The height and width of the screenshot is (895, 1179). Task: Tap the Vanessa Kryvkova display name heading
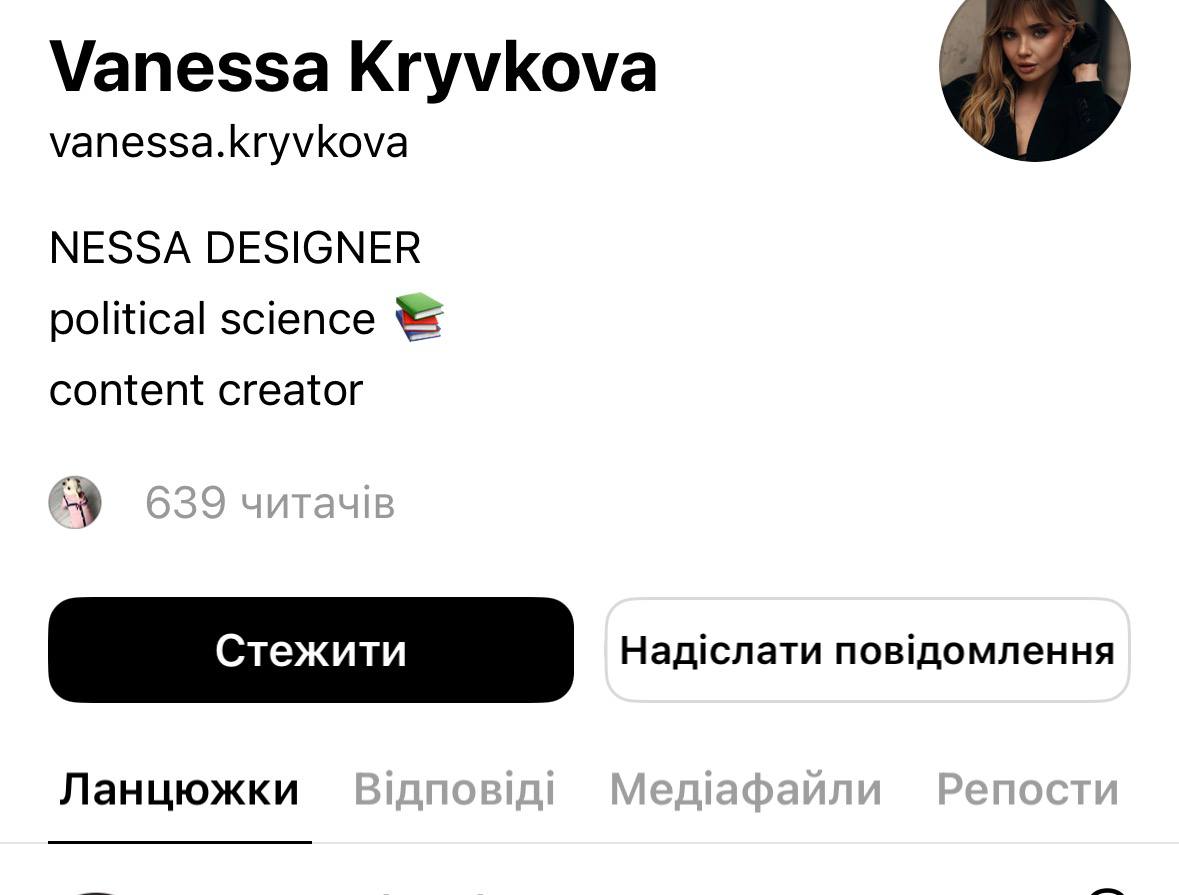click(x=352, y=68)
